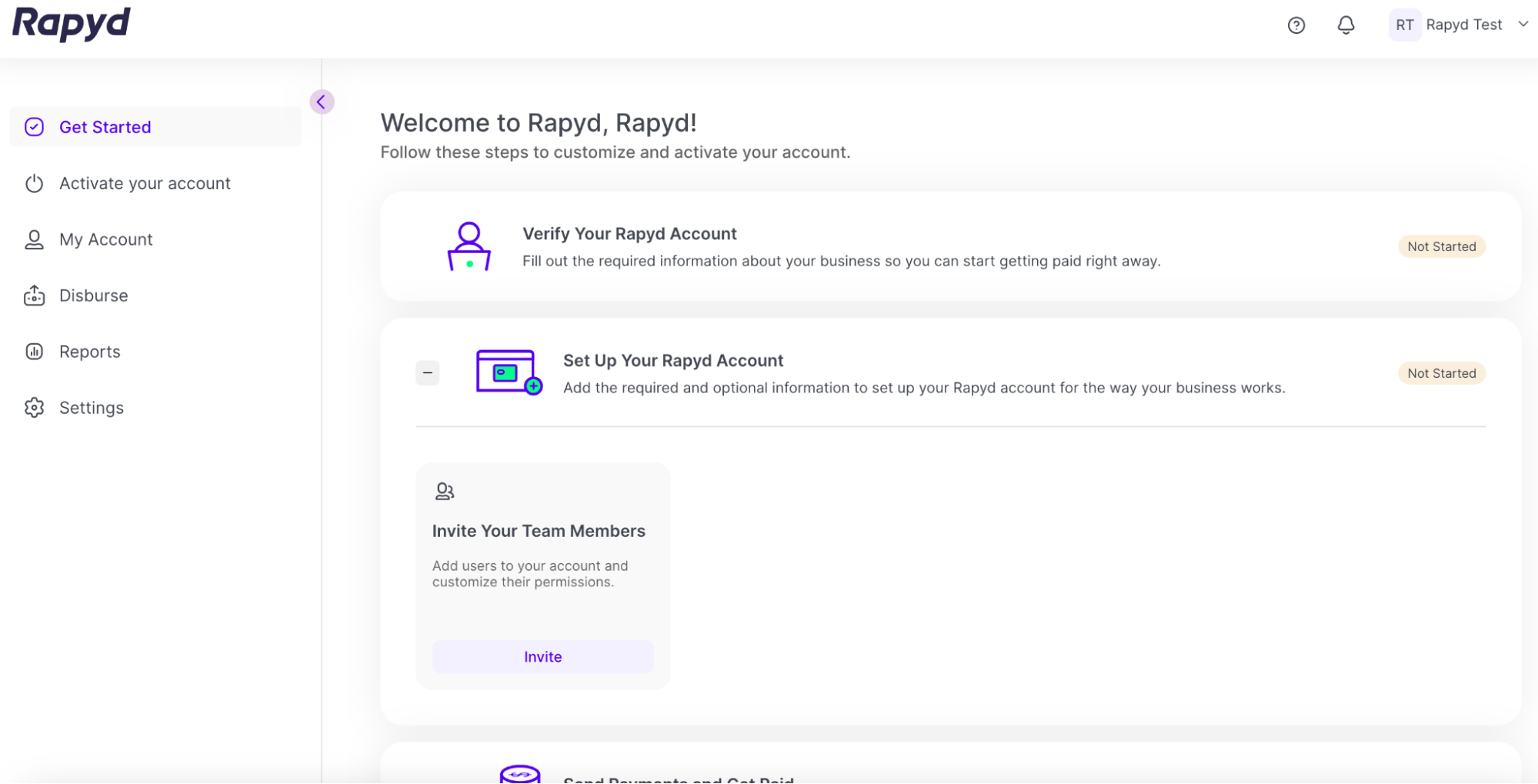Open the Verify Your Rapyd Account heading
This screenshot has width=1538, height=784.
(x=629, y=234)
